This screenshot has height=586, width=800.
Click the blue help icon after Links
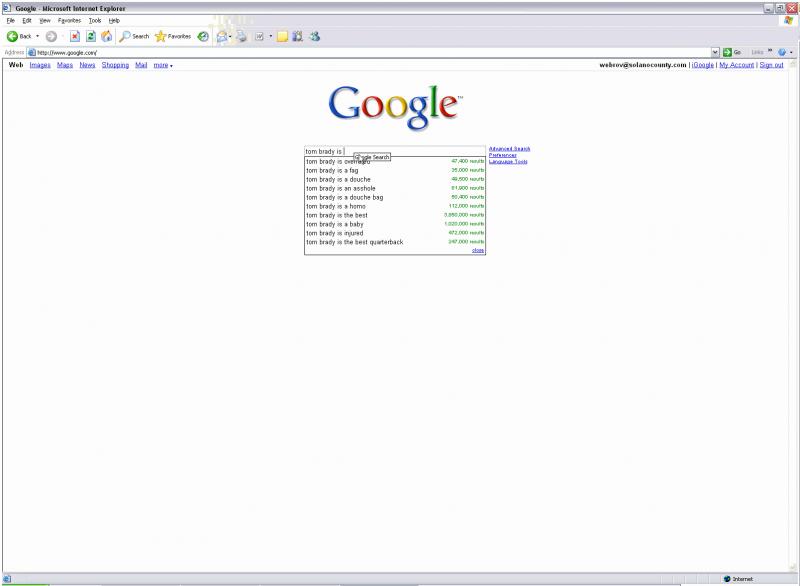(x=782, y=52)
